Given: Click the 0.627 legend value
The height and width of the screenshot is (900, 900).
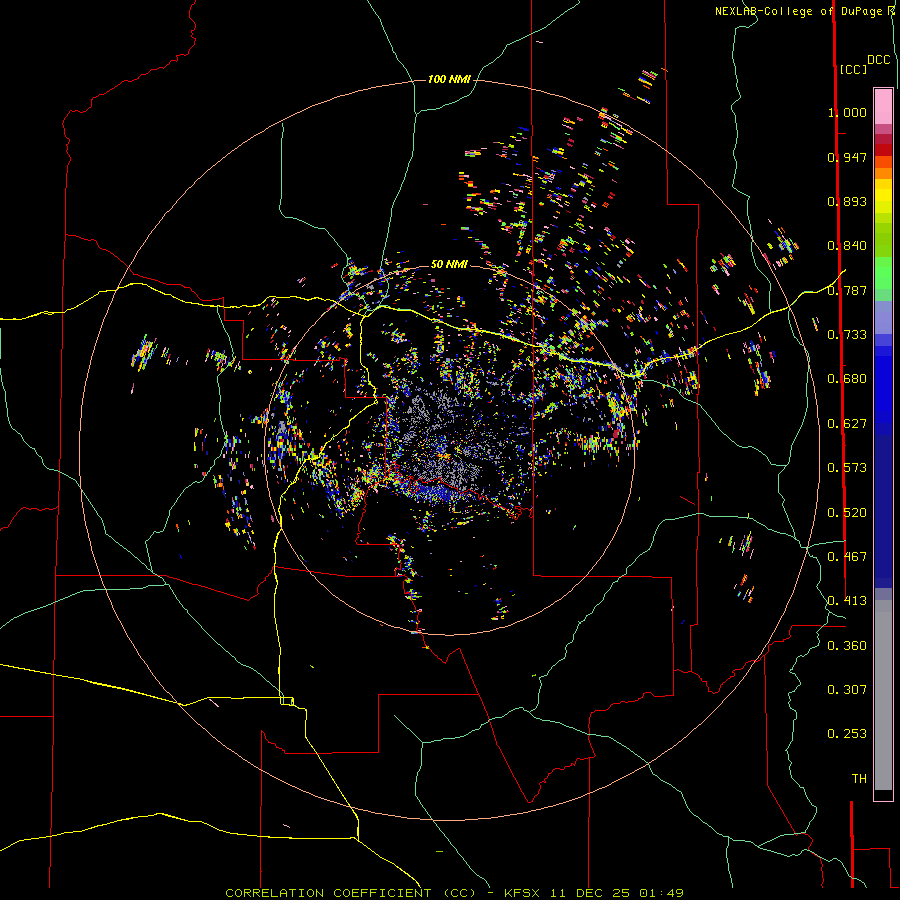Looking at the screenshot, I should (x=847, y=424).
